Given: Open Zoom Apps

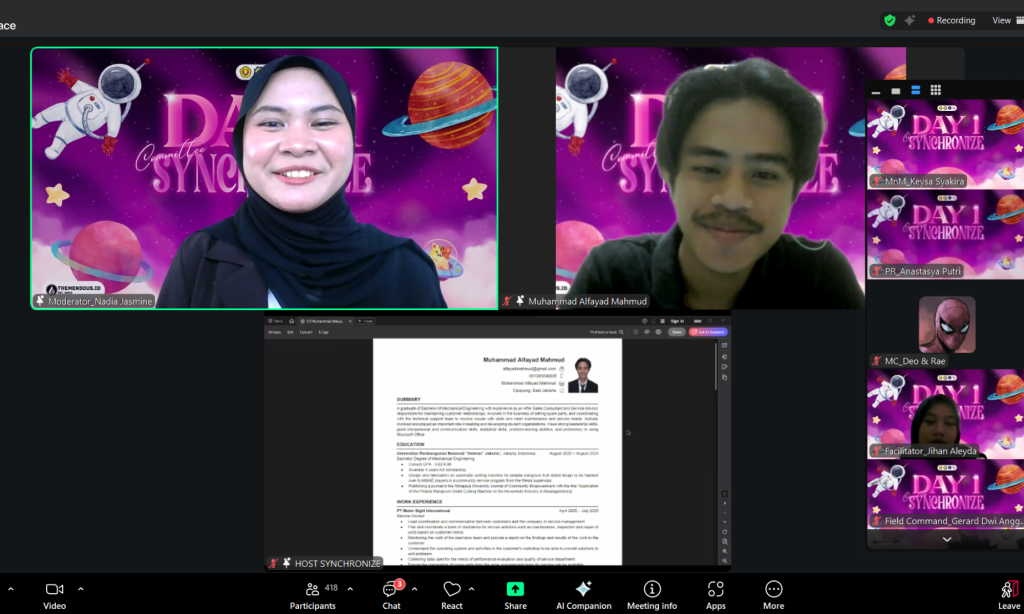Looking at the screenshot, I should click(x=716, y=595).
